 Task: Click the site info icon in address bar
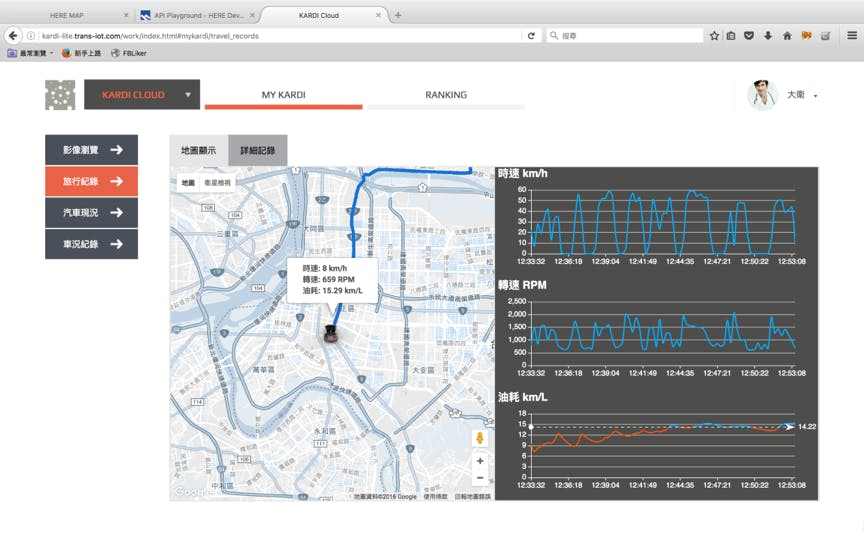[31, 36]
